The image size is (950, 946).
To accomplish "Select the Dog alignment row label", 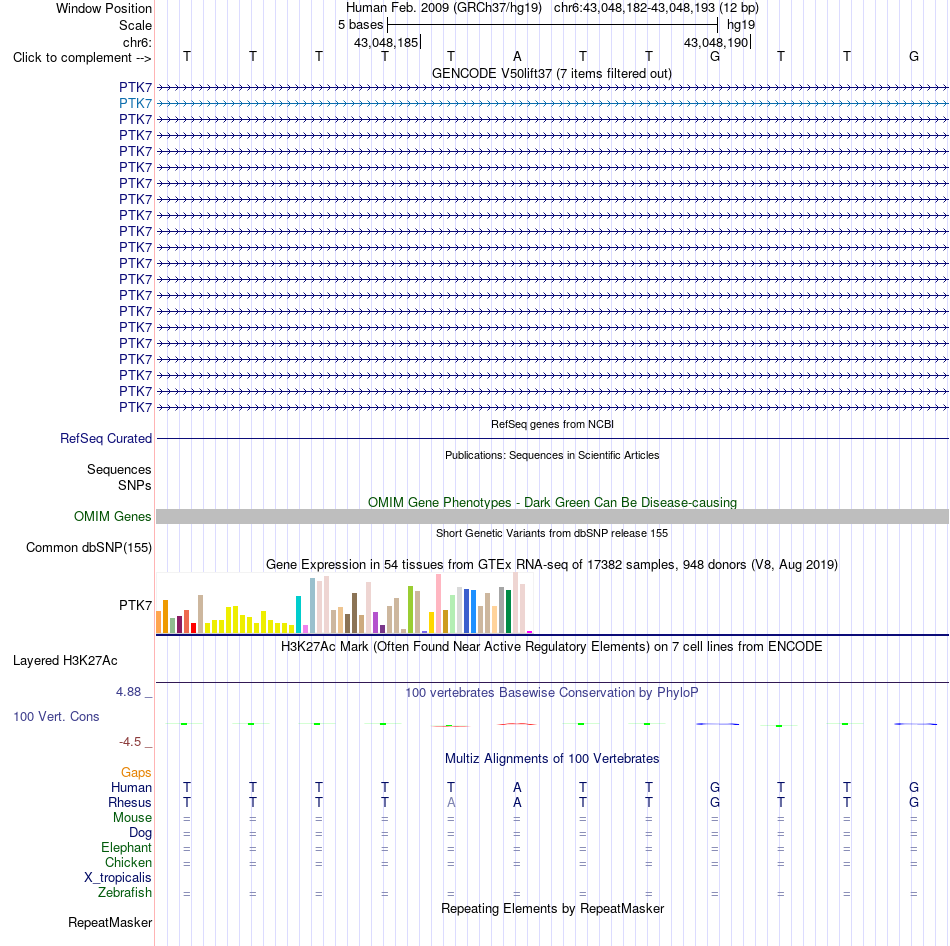I will [x=140, y=833].
